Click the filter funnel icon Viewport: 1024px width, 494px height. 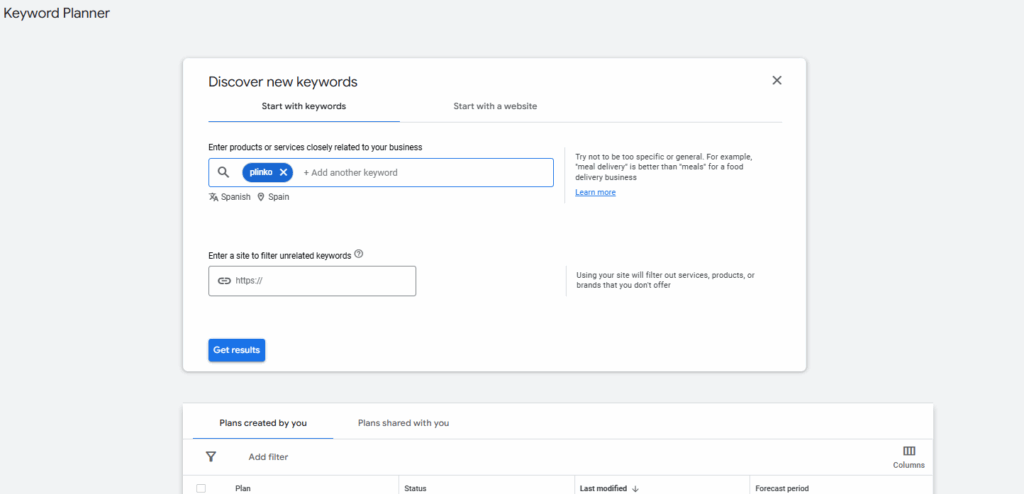point(210,457)
